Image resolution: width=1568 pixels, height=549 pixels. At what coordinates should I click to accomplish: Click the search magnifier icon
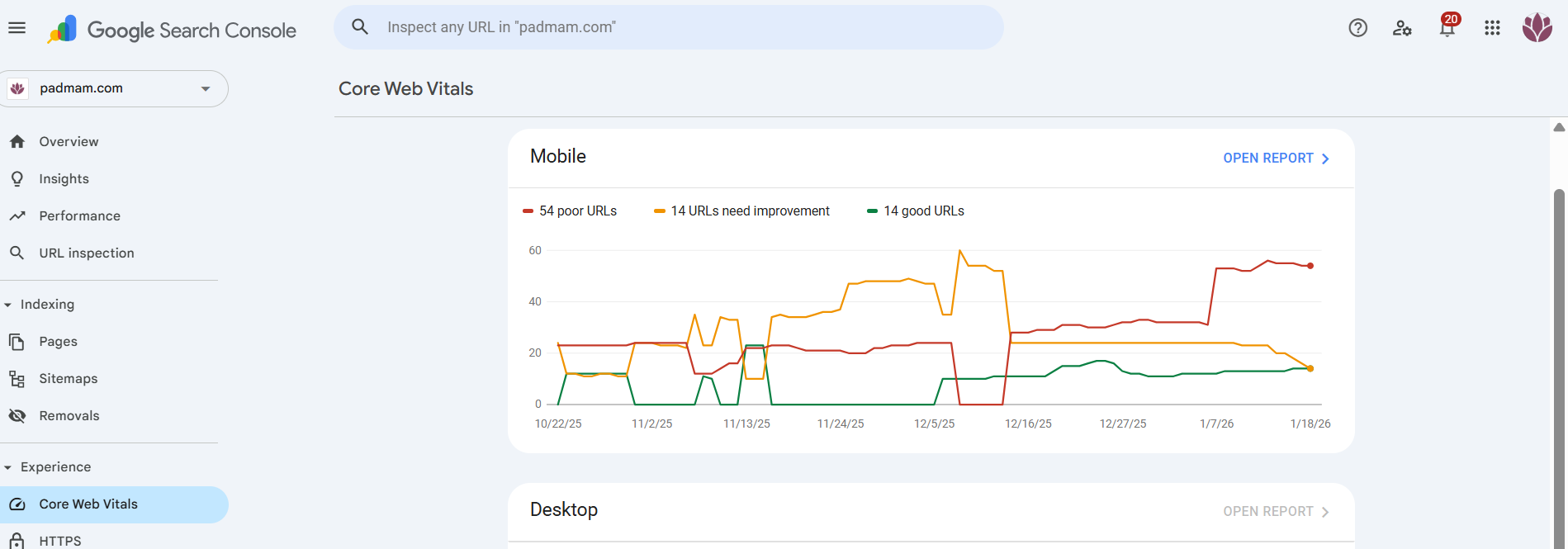tap(360, 27)
